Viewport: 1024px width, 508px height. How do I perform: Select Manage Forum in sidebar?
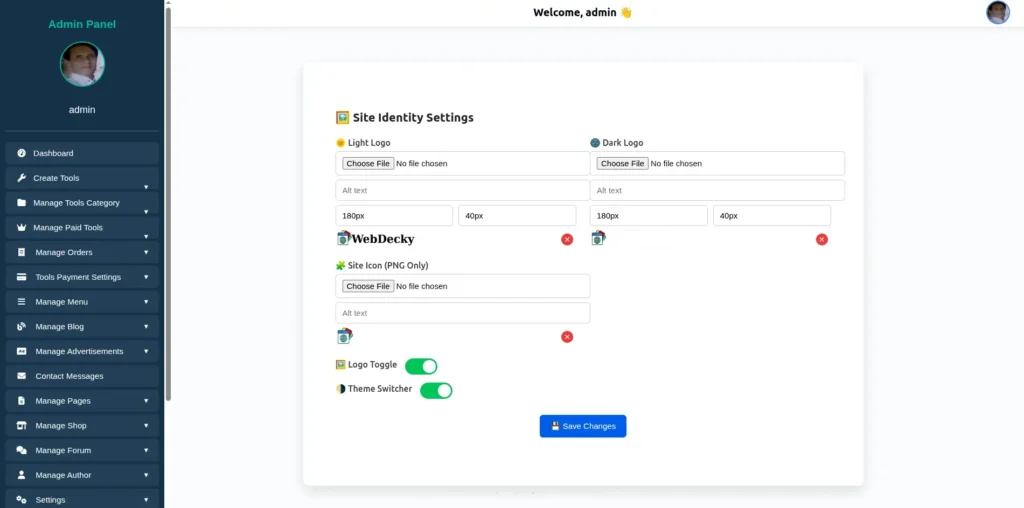click(82, 451)
